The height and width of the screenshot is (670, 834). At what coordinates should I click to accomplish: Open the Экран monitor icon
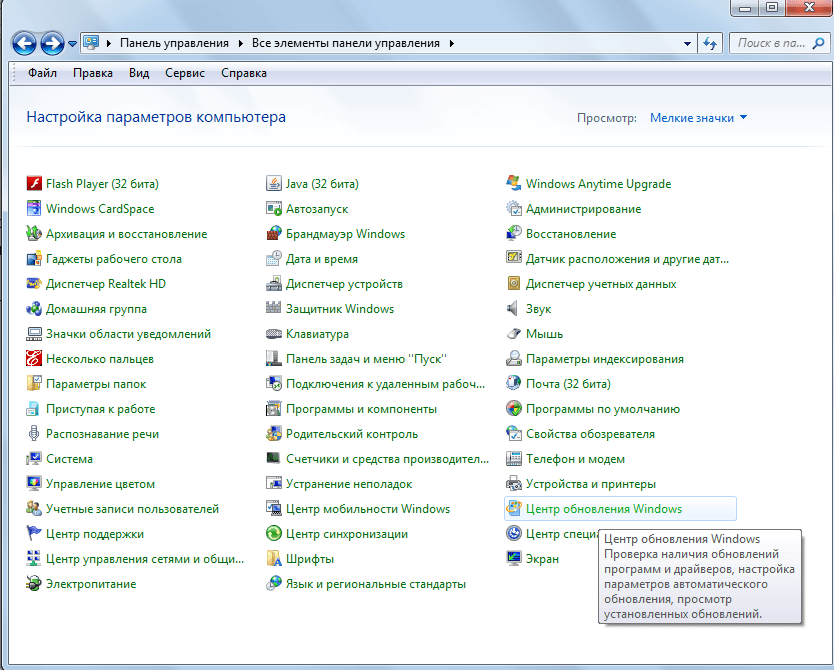coord(513,558)
